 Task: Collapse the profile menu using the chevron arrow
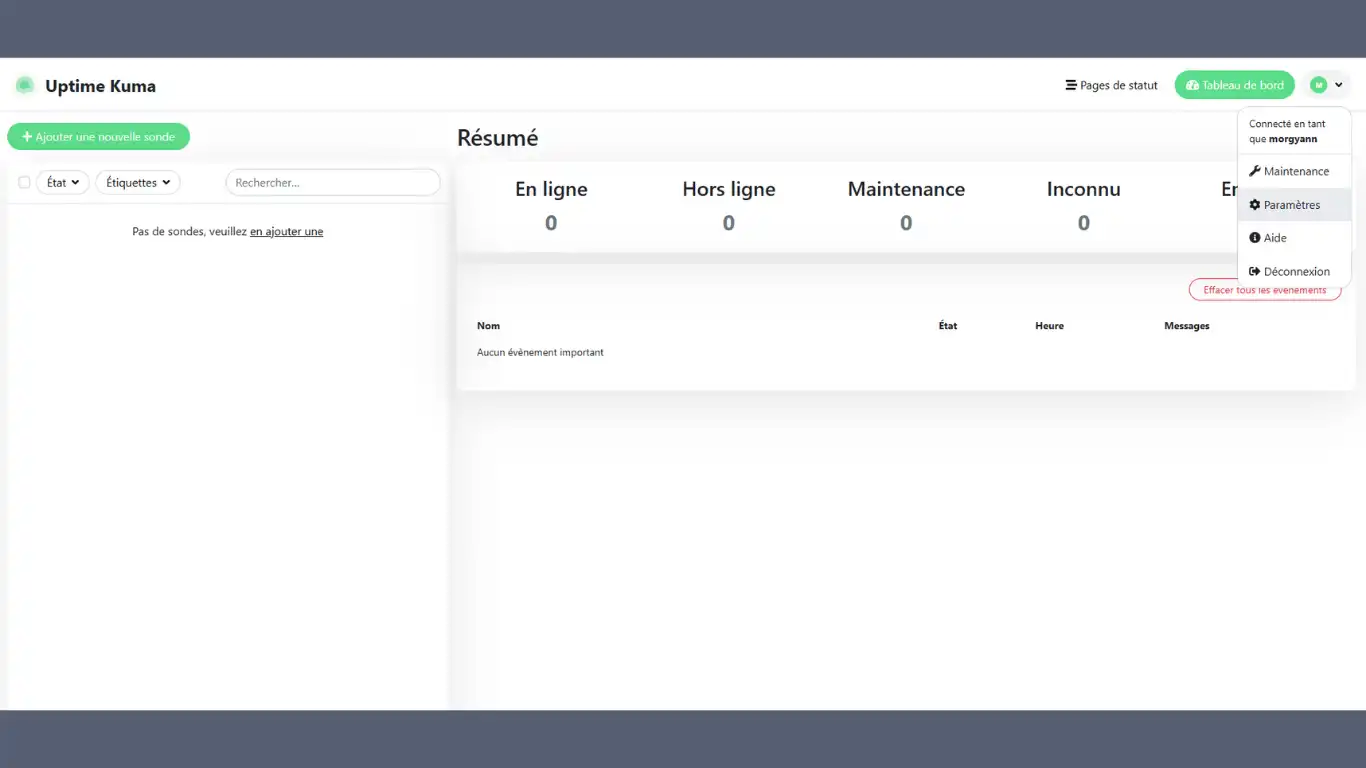click(x=1339, y=86)
